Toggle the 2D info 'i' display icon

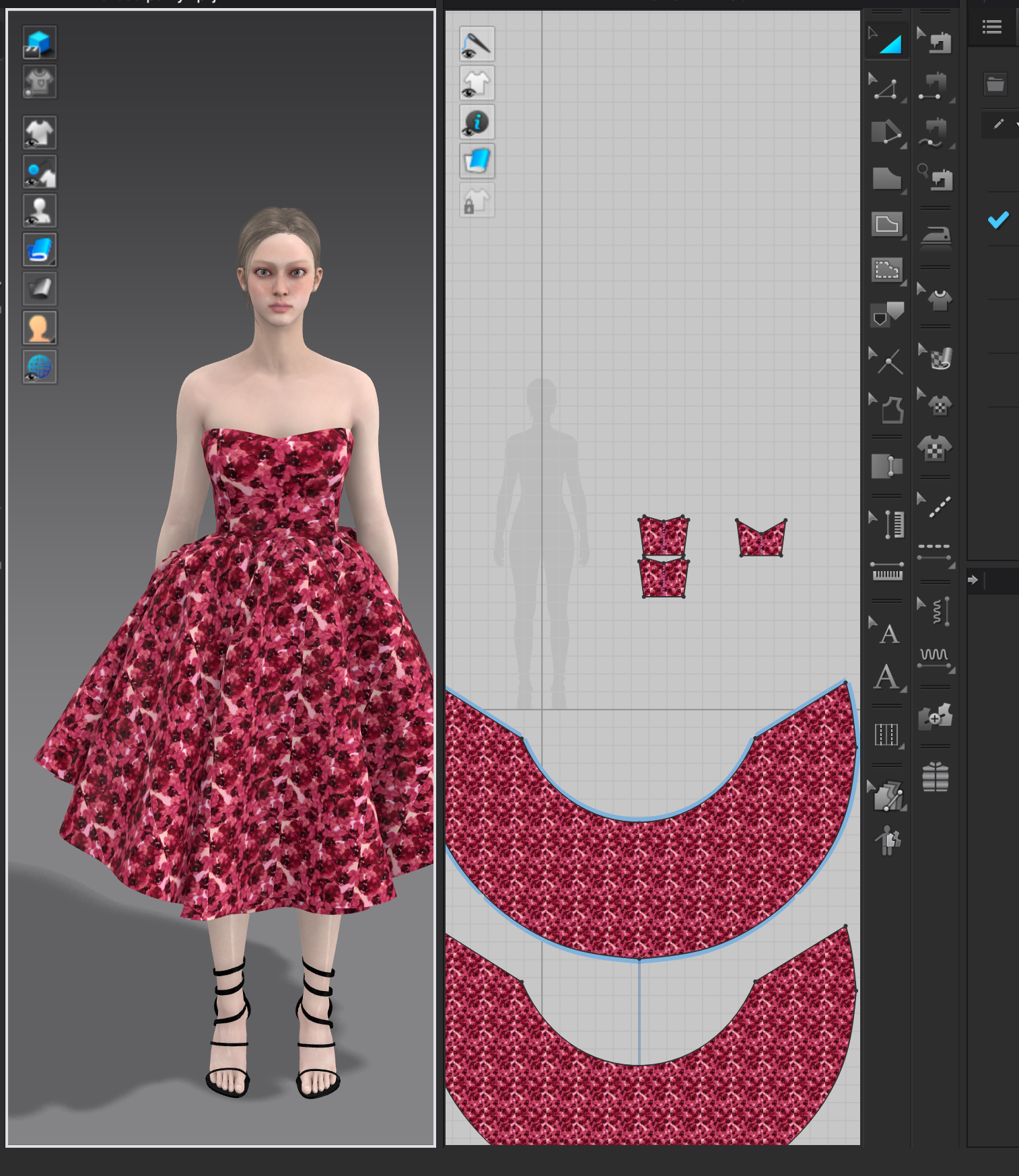[477, 122]
